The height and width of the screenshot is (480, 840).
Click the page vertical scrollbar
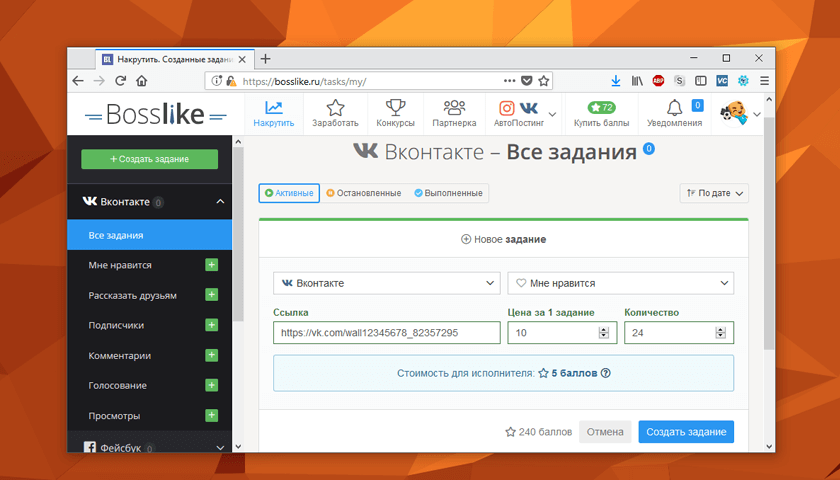click(769, 234)
